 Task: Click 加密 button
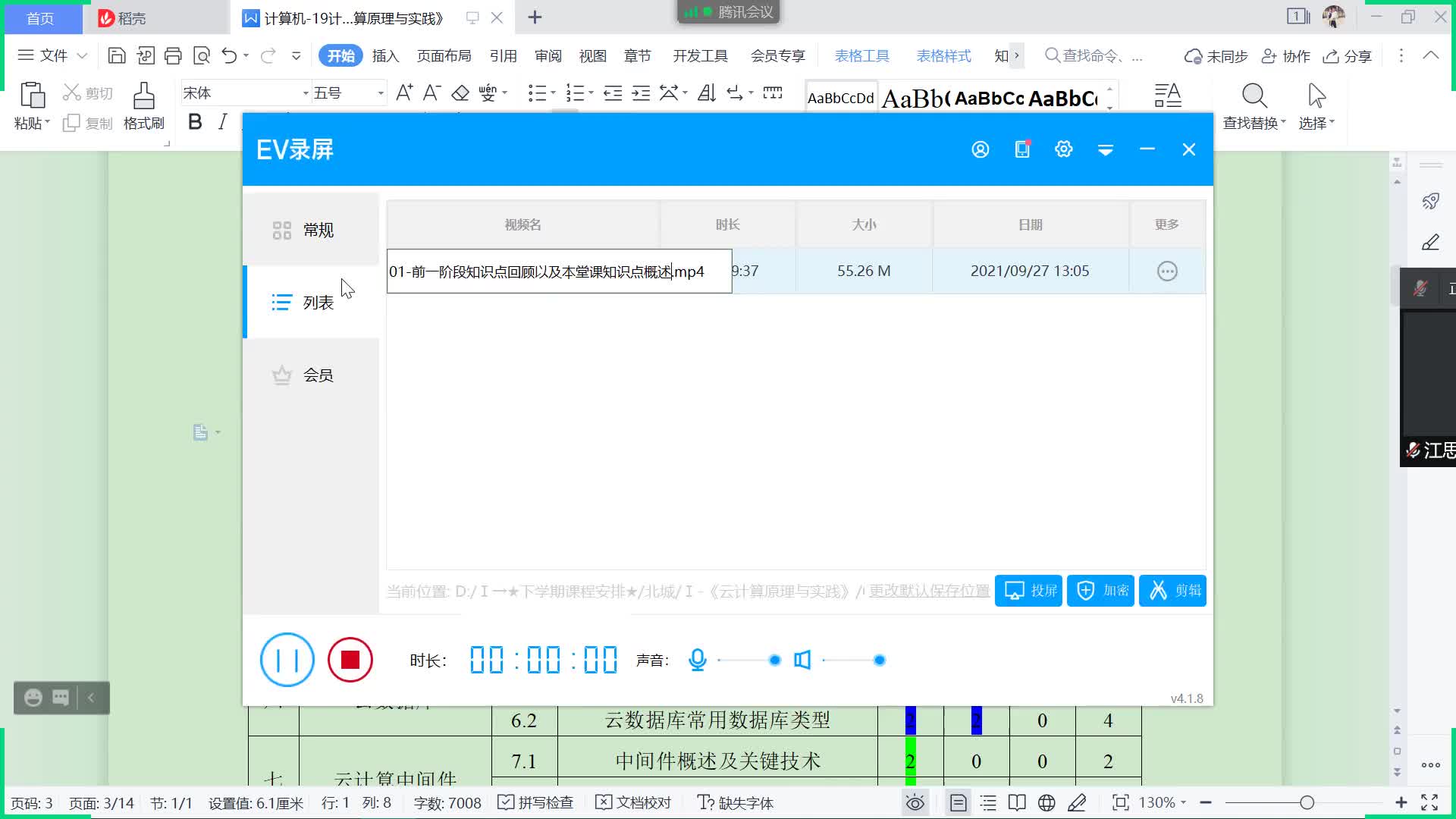click(x=1100, y=591)
